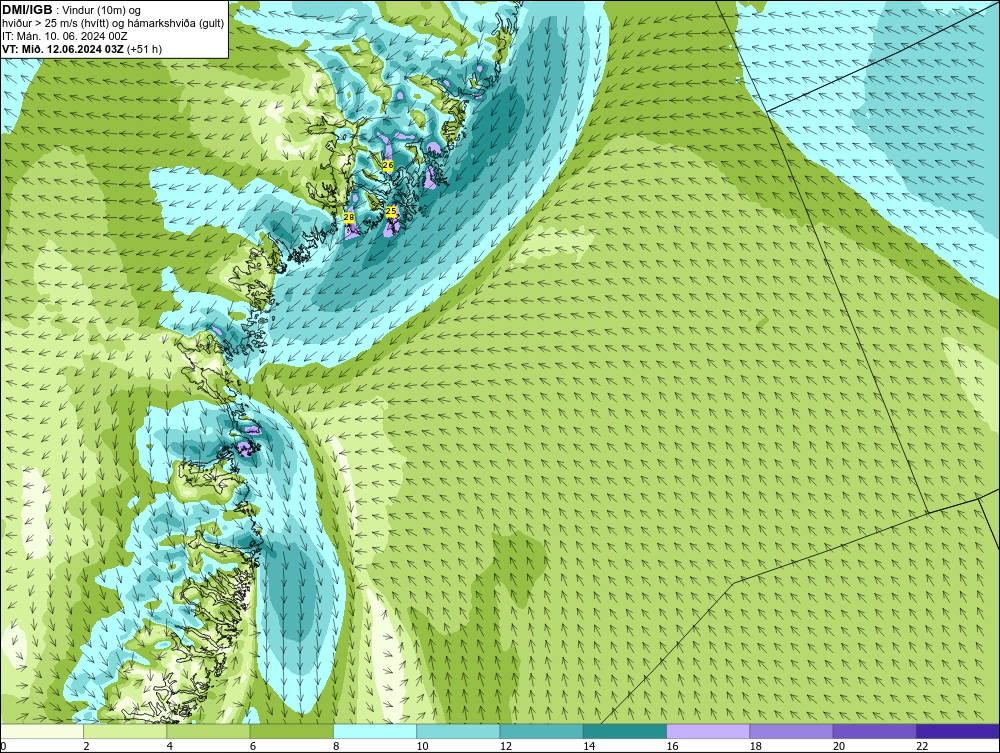Click the hviður > 25 m/s description line

tap(113, 24)
